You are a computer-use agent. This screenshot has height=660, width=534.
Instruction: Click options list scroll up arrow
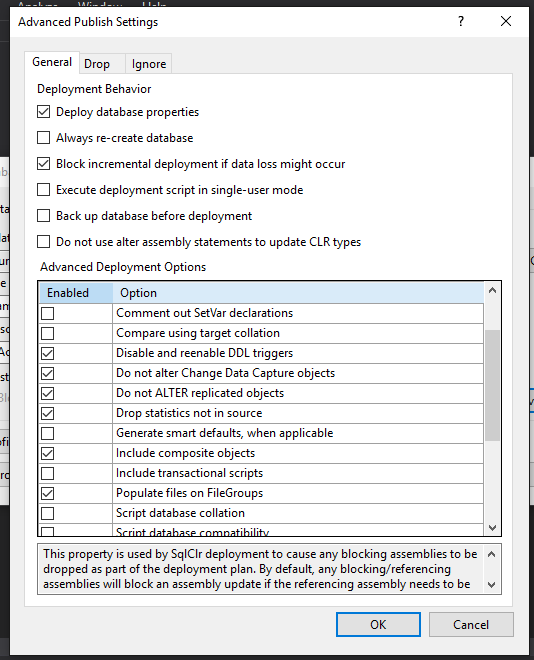pyautogui.click(x=492, y=290)
